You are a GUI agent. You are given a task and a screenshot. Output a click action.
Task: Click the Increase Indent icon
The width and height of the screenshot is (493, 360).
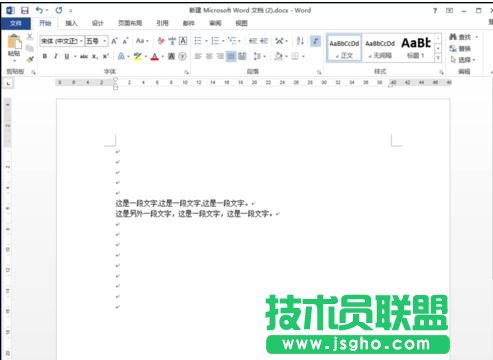tap(264, 41)
